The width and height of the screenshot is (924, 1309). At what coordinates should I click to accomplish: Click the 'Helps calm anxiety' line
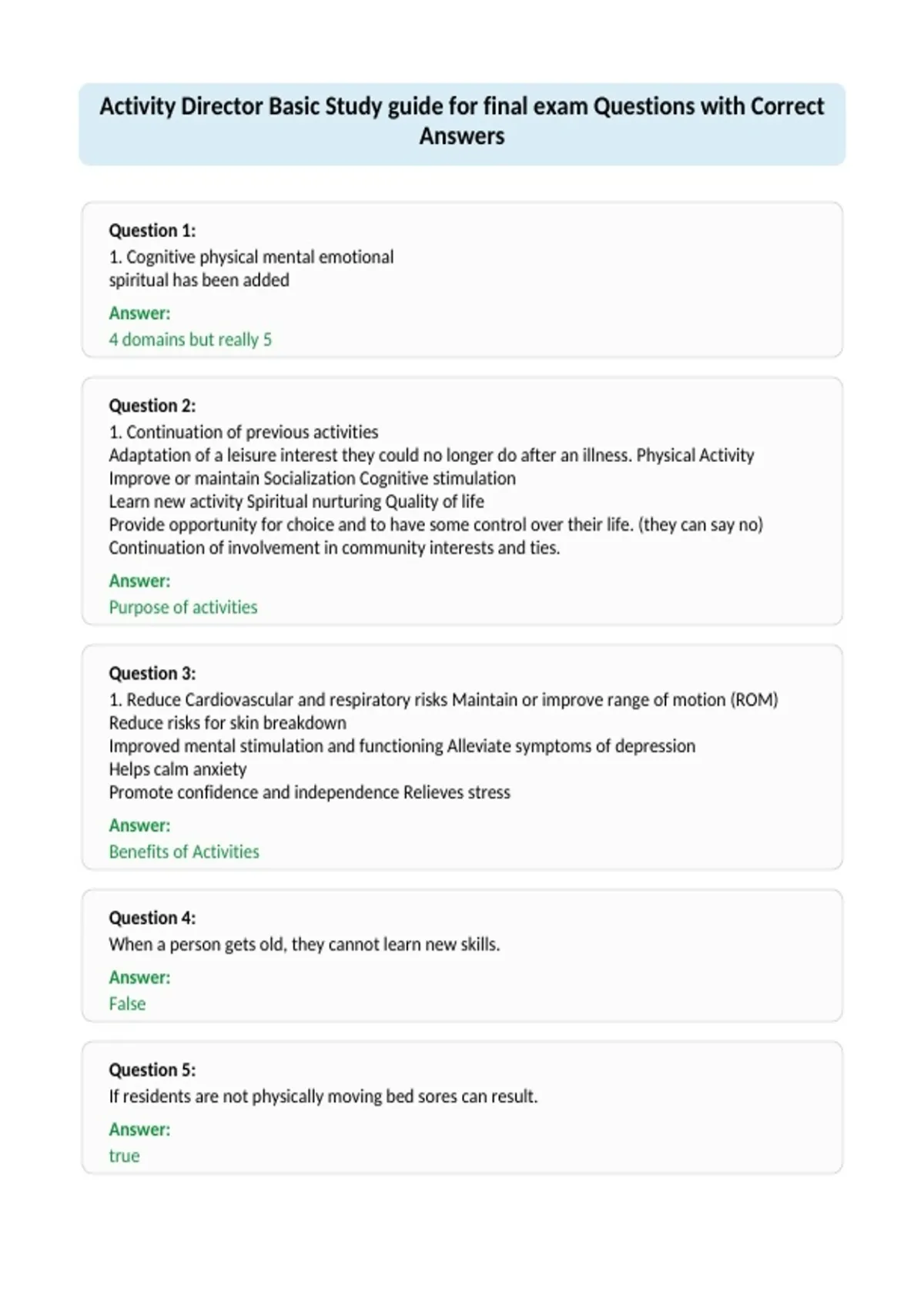pyautogui.click(x=178, y=769)
